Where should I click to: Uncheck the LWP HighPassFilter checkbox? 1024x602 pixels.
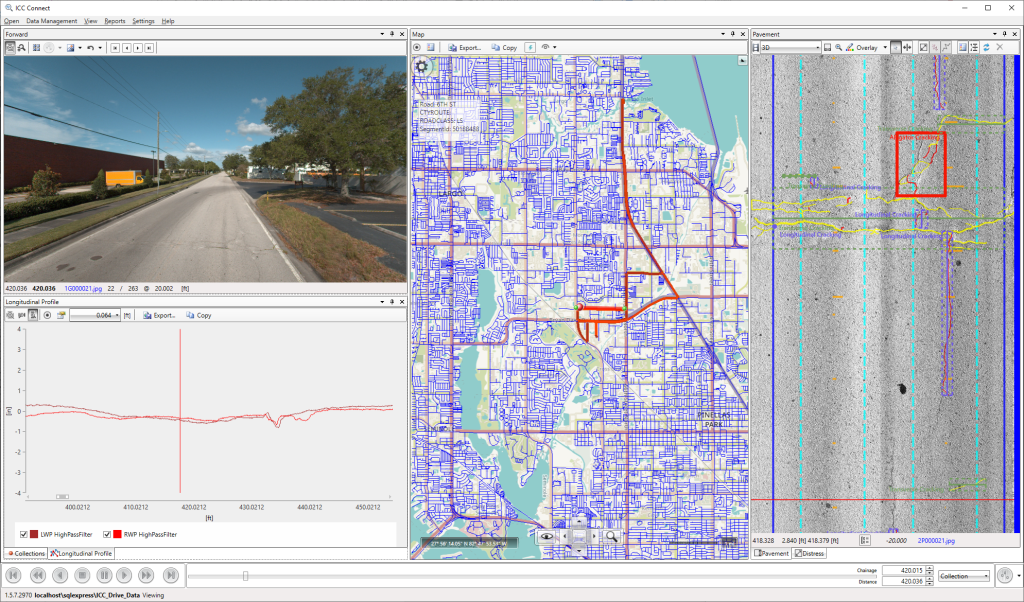tap(24, 535)
